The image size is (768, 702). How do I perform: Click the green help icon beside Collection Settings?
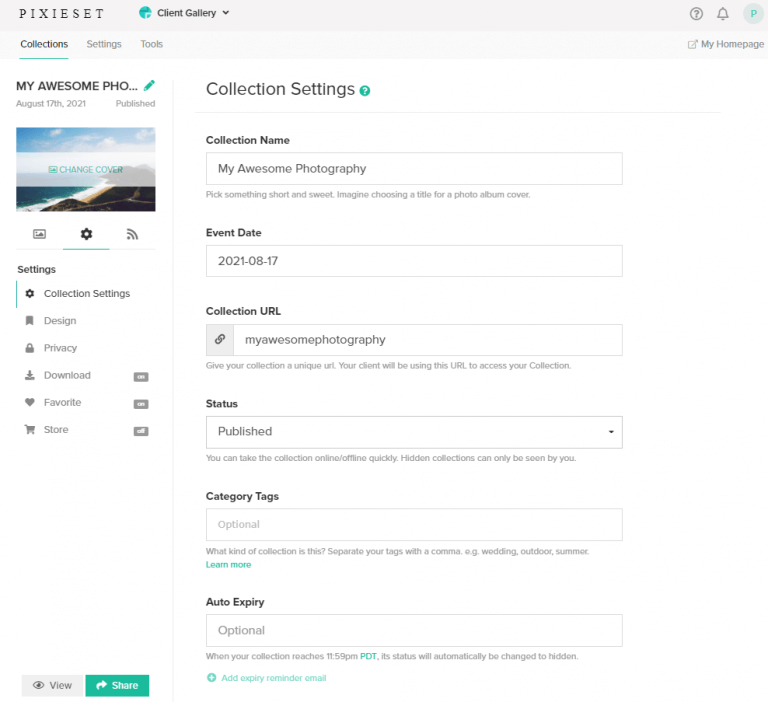click(365, 91)
